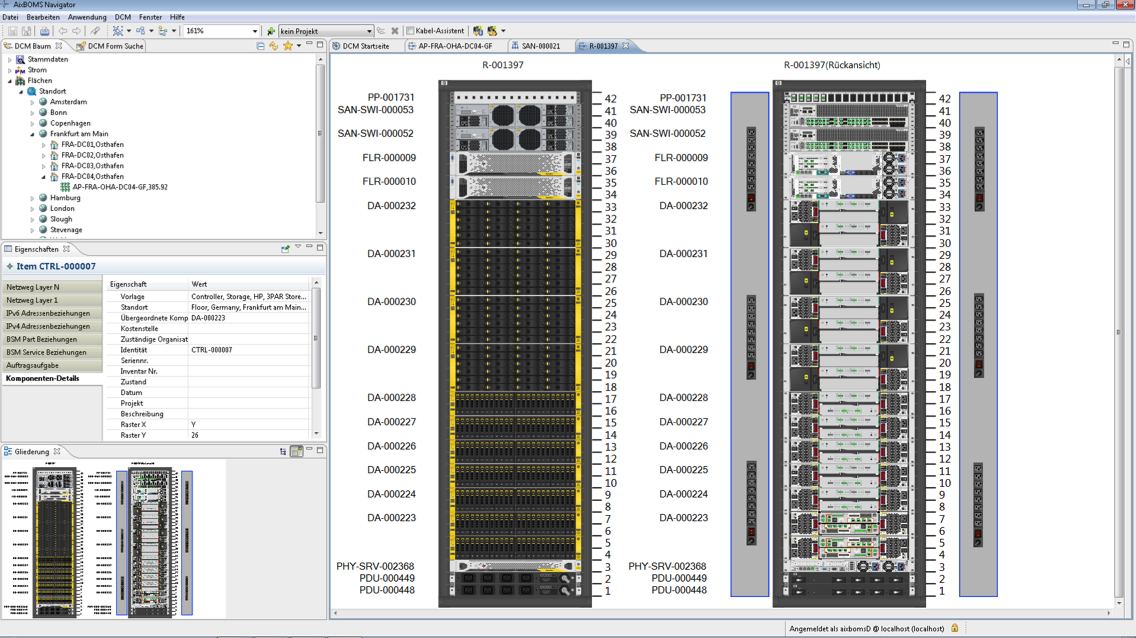Switch to DCM Startseite tab
1136x638 pixels.
coord(361,46)
